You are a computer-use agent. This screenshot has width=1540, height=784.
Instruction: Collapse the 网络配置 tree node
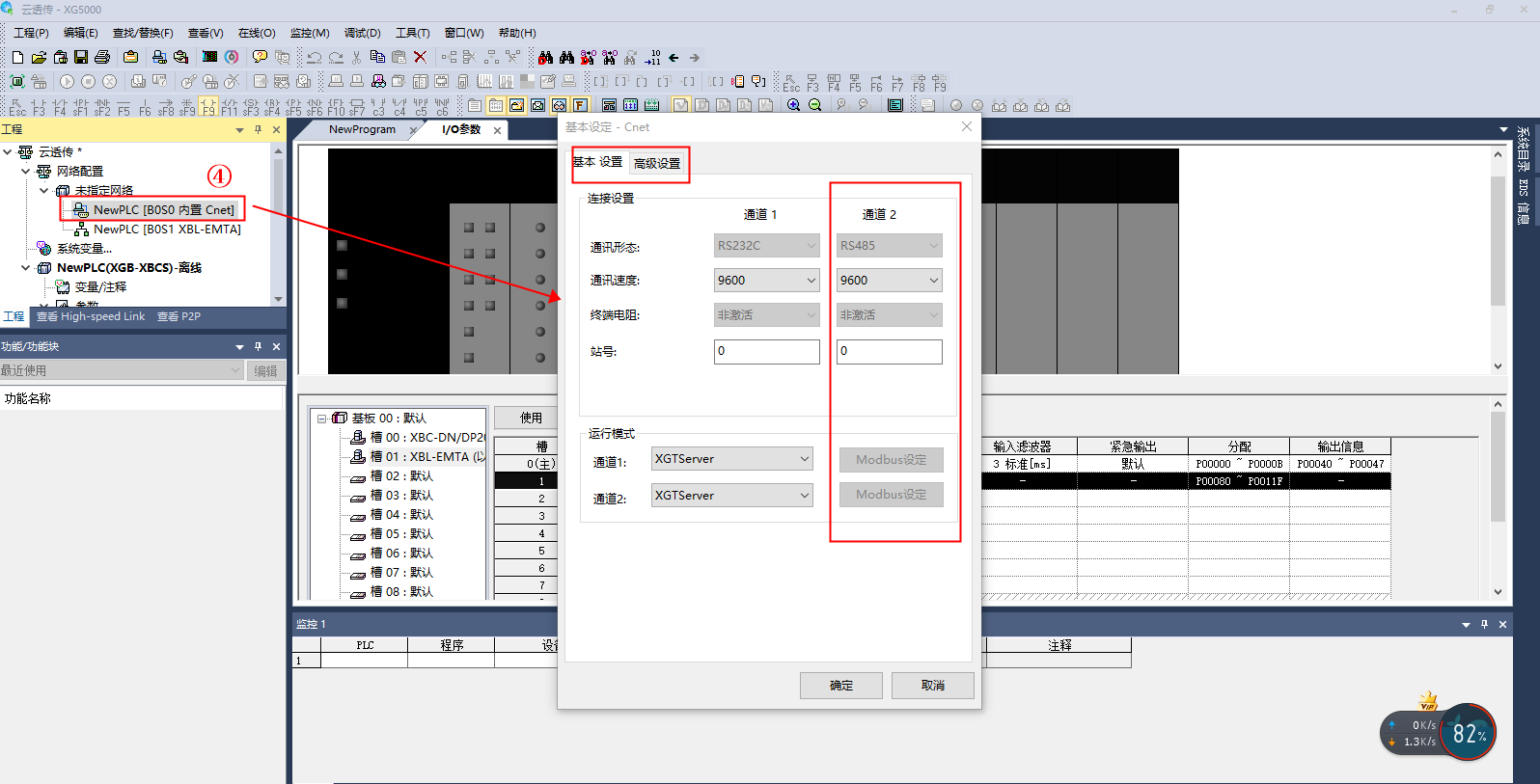25,172
